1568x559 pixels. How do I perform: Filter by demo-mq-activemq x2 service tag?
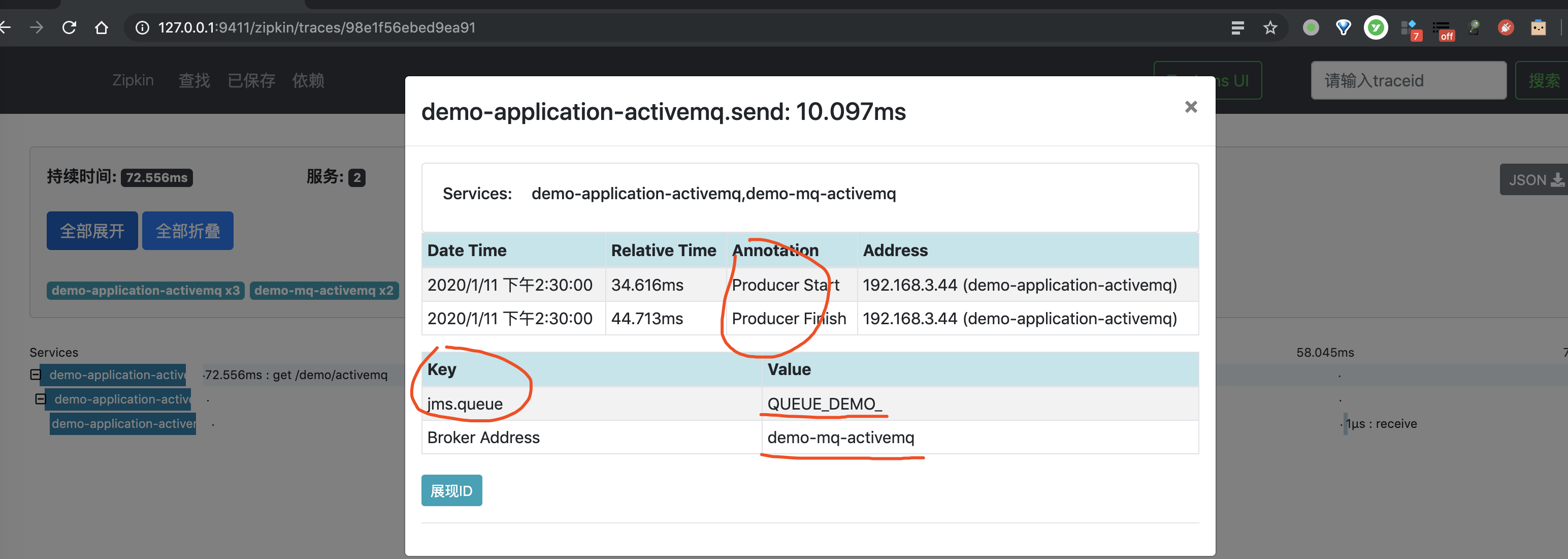(324, 291)
